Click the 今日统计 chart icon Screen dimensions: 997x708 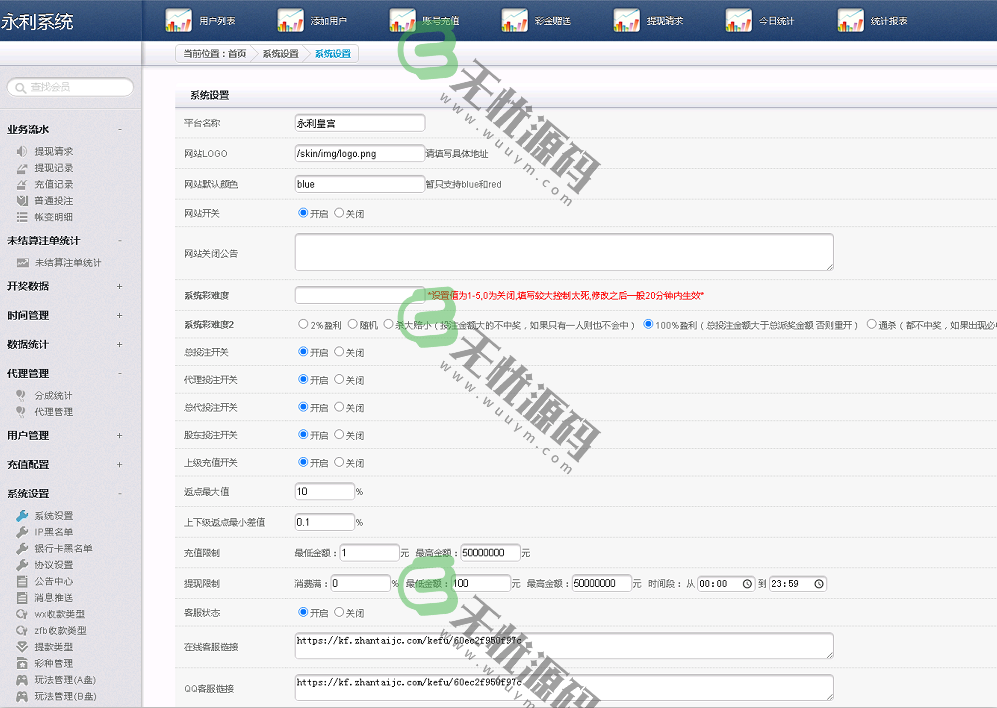(739, 20)
